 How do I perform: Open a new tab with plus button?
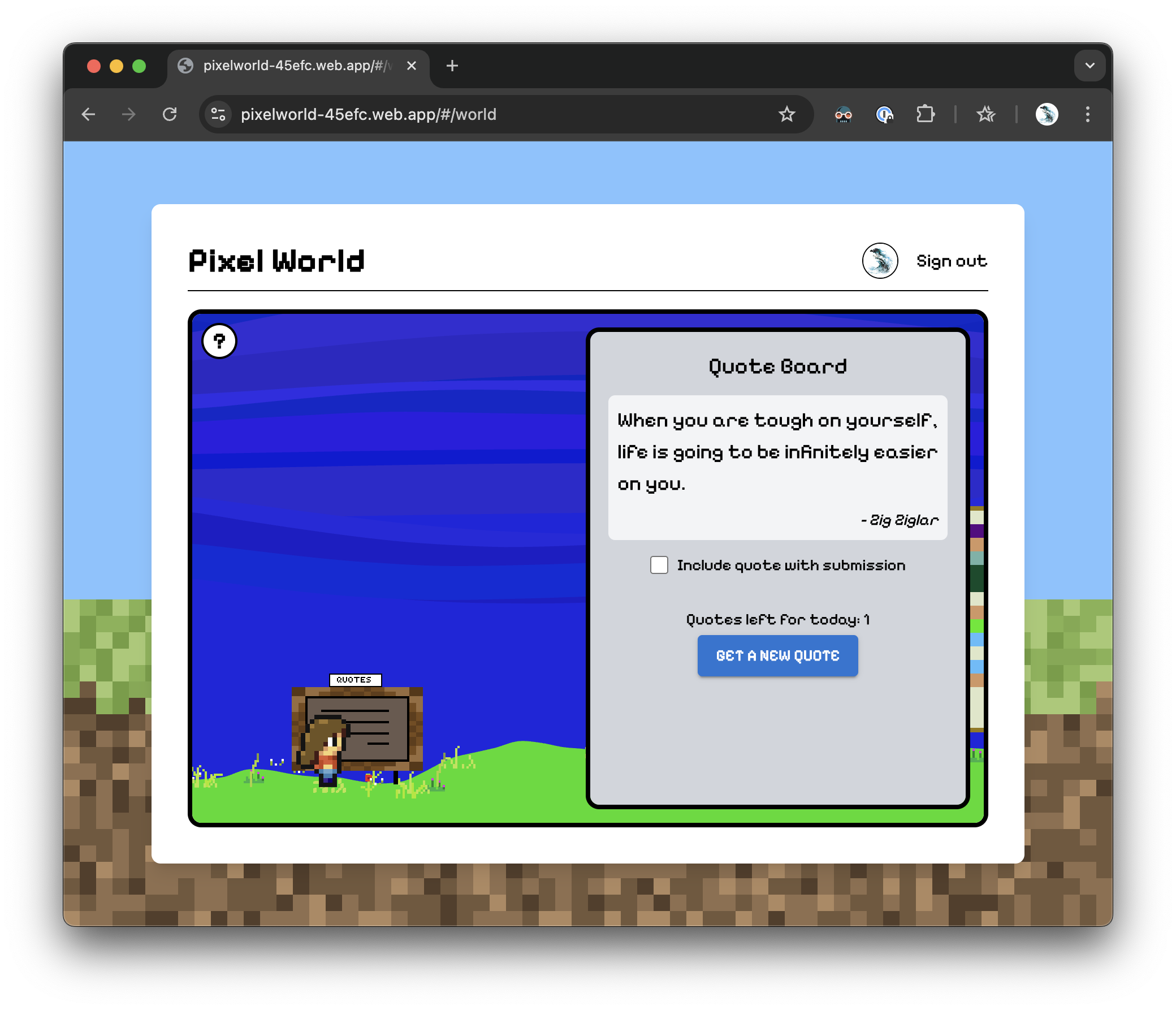452,66
